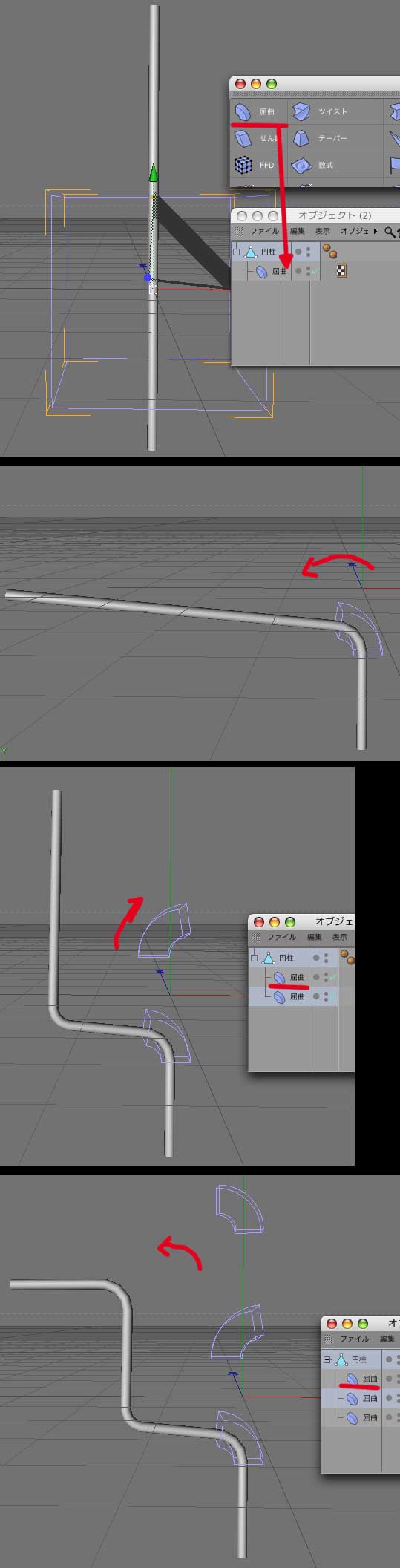
Task: Select second 屈曲 label in two-屈曲 object window
Action: point(297,996)
